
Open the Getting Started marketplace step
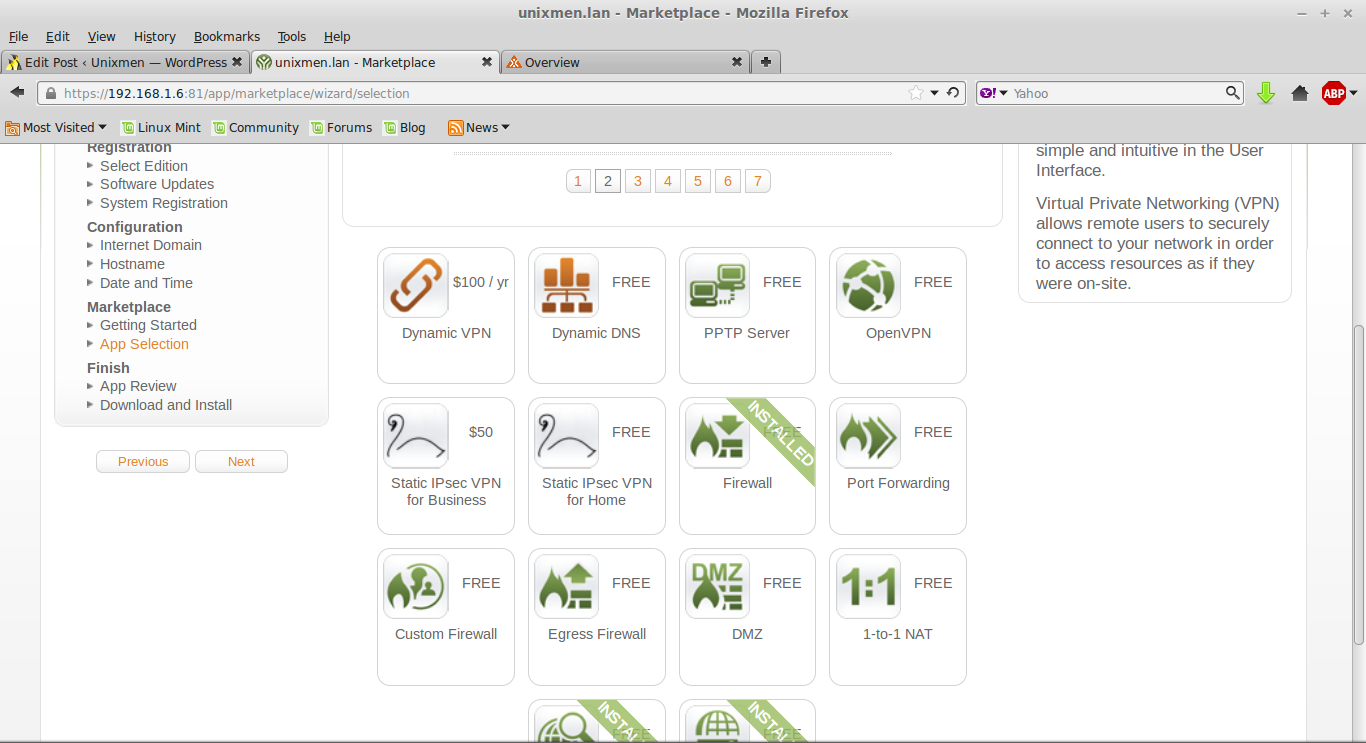pyautogui.click(x=148, y=325)
